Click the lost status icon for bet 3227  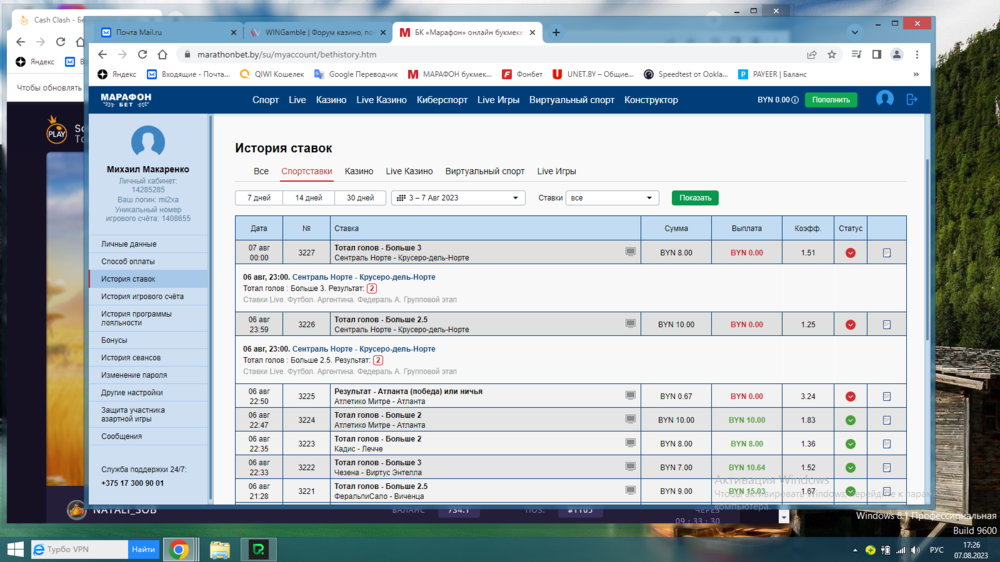850,253
